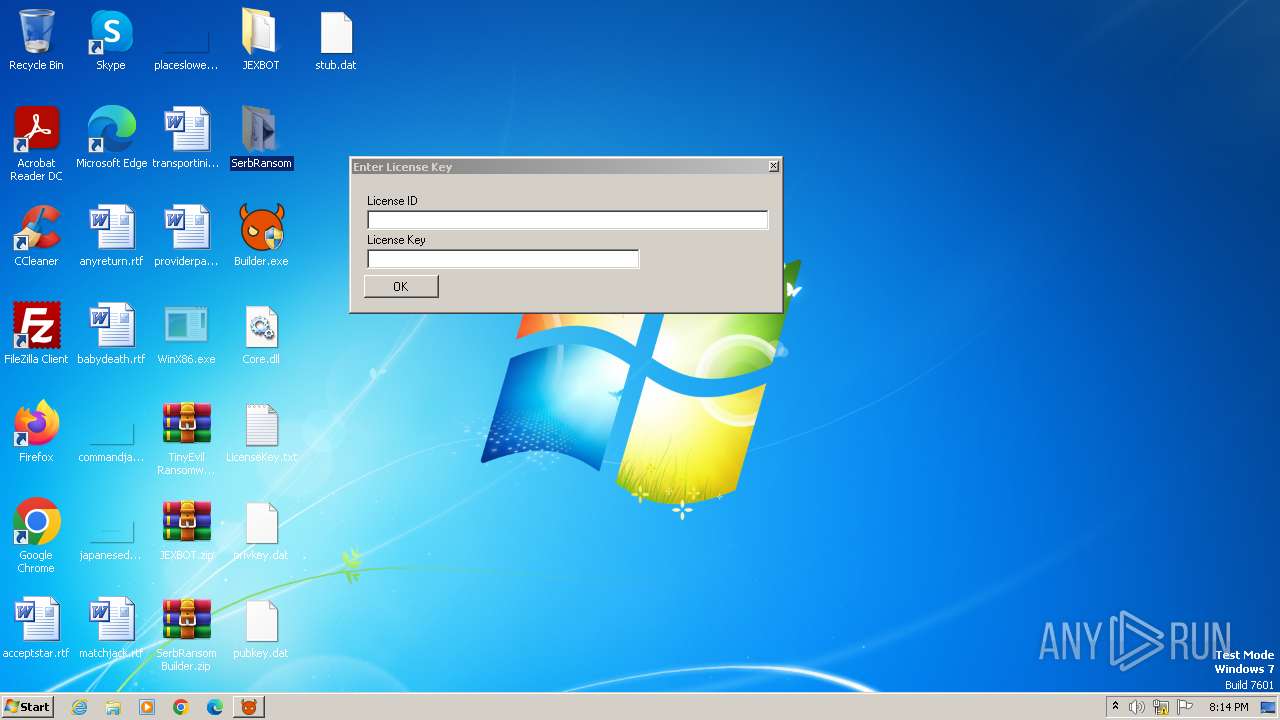Open the network status tray icon
The width and height of the screenshot is (1280, 720).
(x=1161, y=707)
